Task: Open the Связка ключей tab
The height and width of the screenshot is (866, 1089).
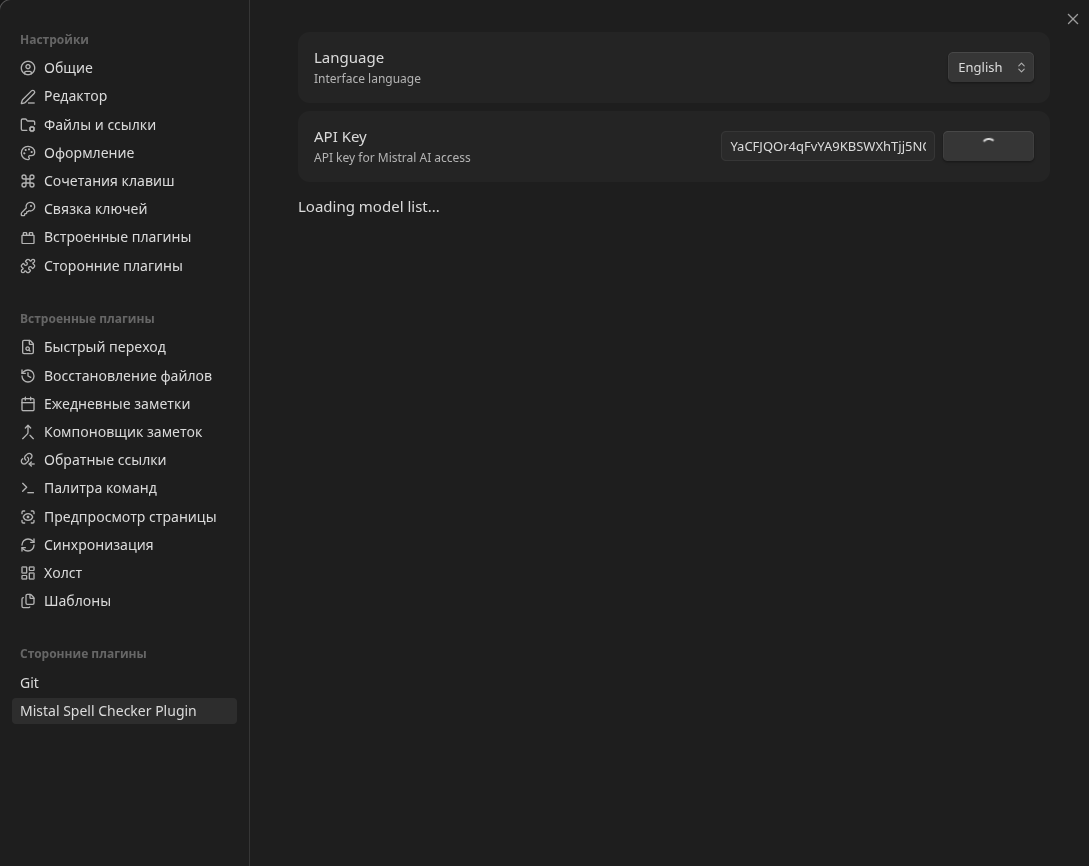Action: point(124,209)
